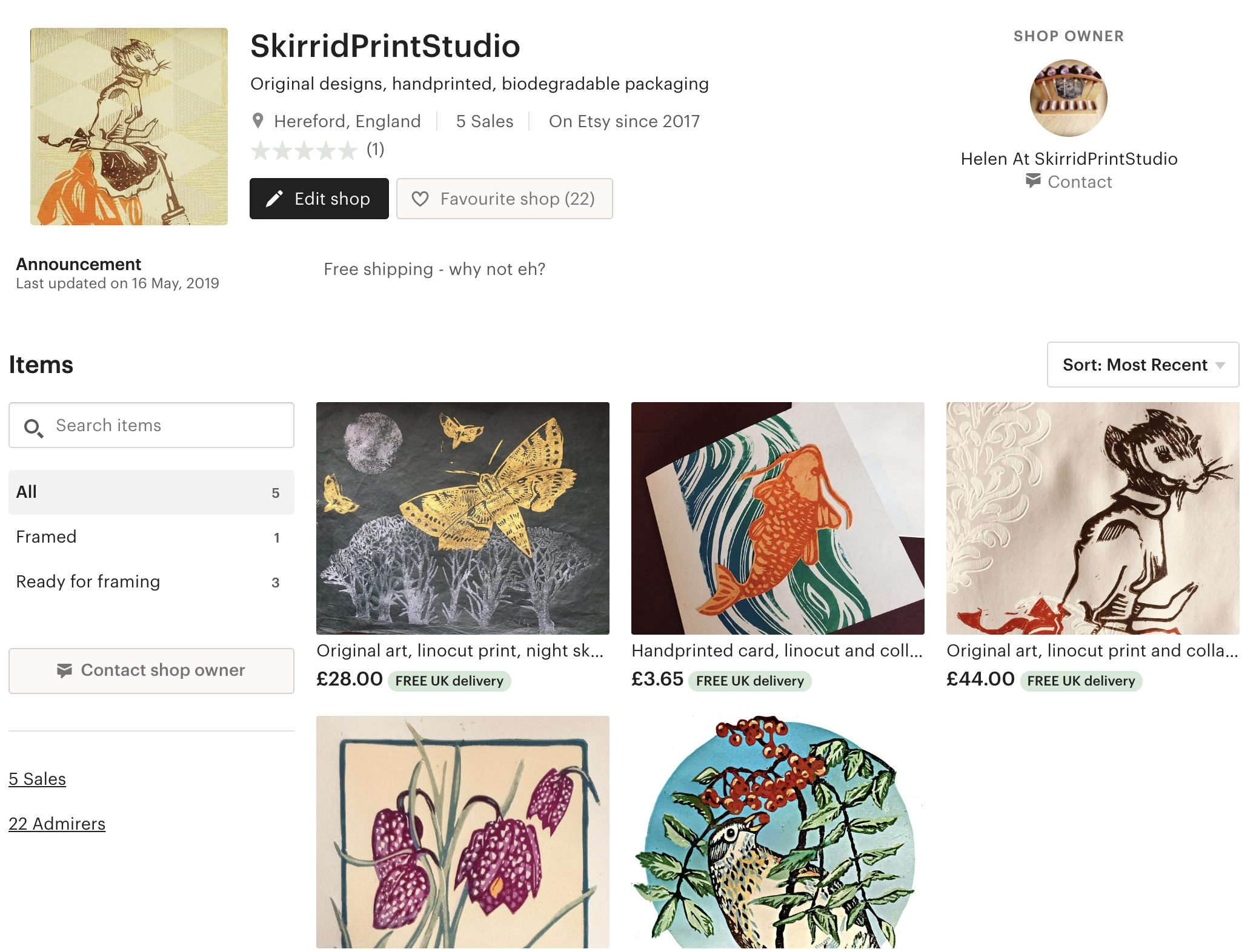The image size is (1259, 952).
Task: Click inside the Search items field
Action: pos(151,425)
